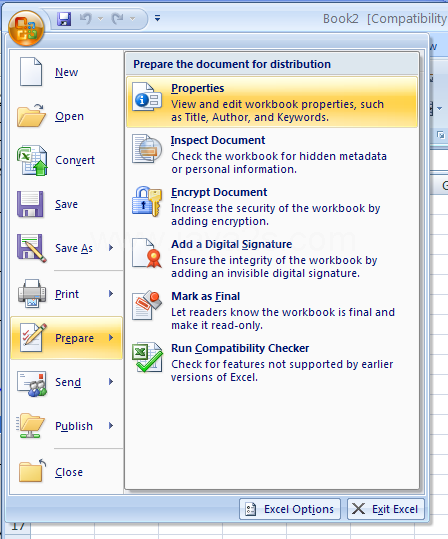Click the Redo arrow icon
Image resolution: width=448 pixels, height=539 pixels.
(x=117, y=19)
